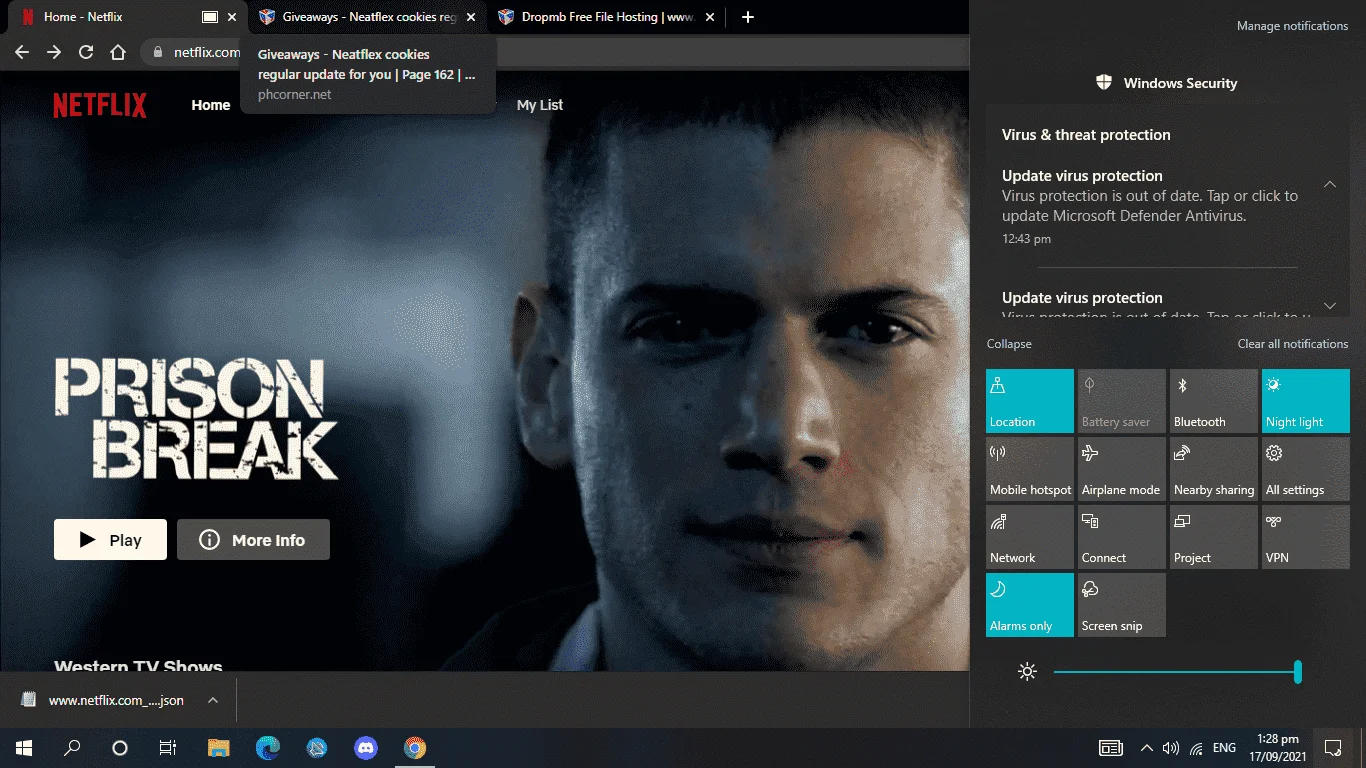Open More Info for Prison Break
The width and height of the screenshot is (1366, 768).
253,540
